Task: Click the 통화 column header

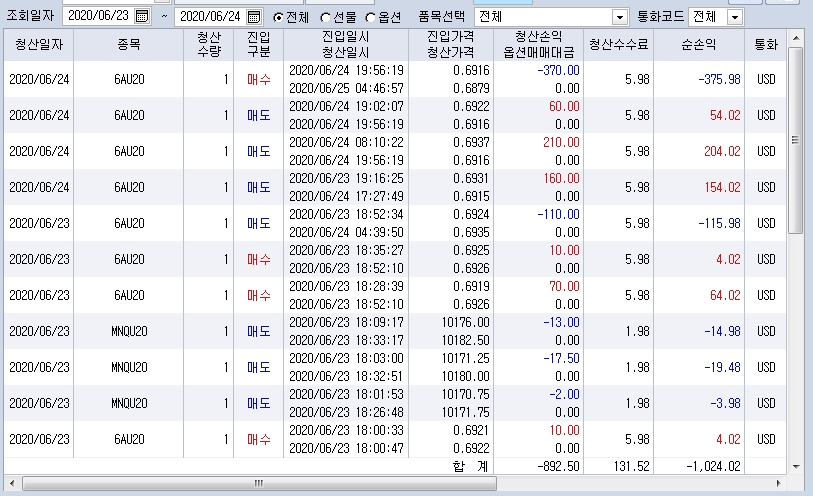Action: pos(765,45)
